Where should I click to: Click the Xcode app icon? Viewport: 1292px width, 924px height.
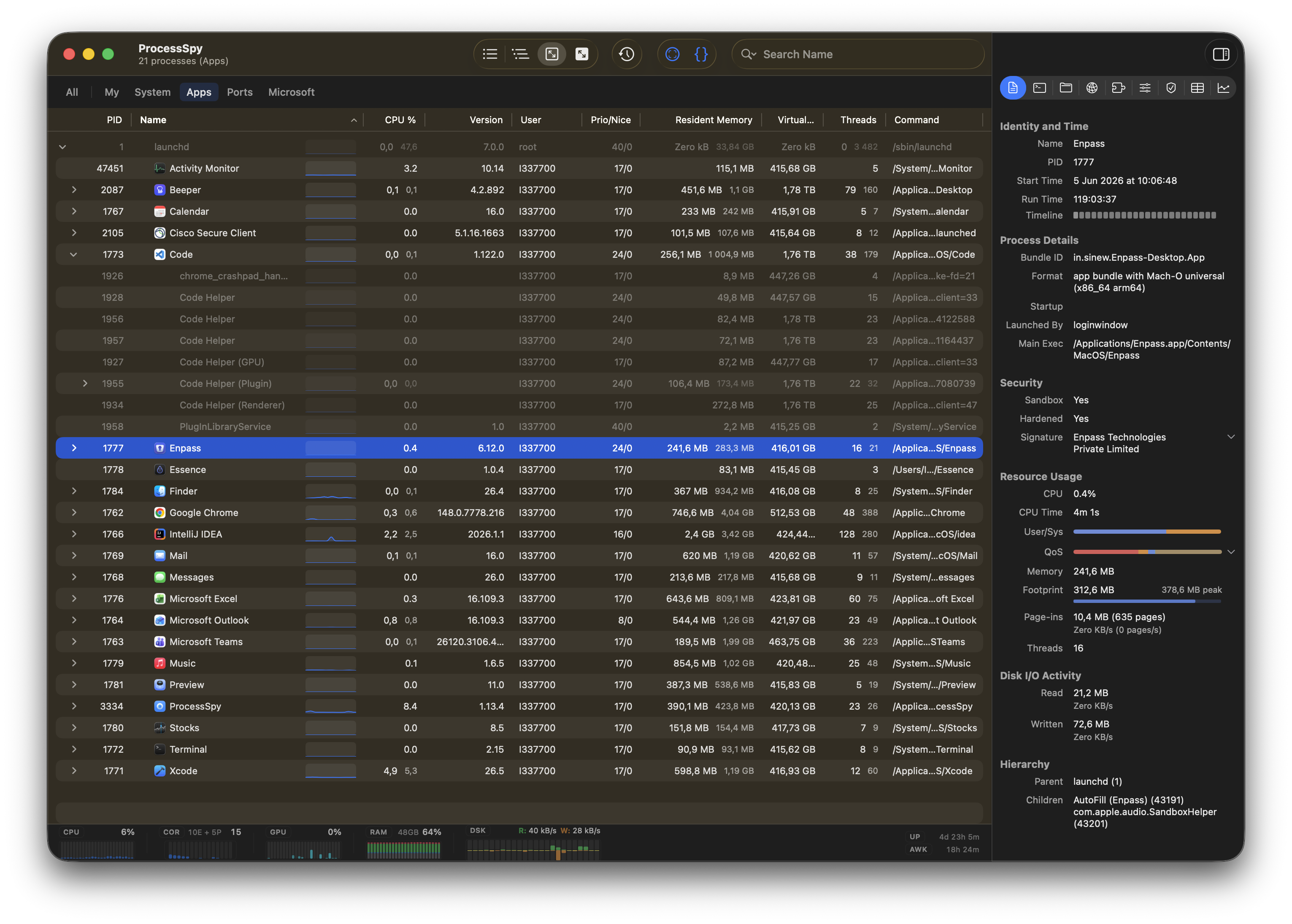(x=160, y=771)
